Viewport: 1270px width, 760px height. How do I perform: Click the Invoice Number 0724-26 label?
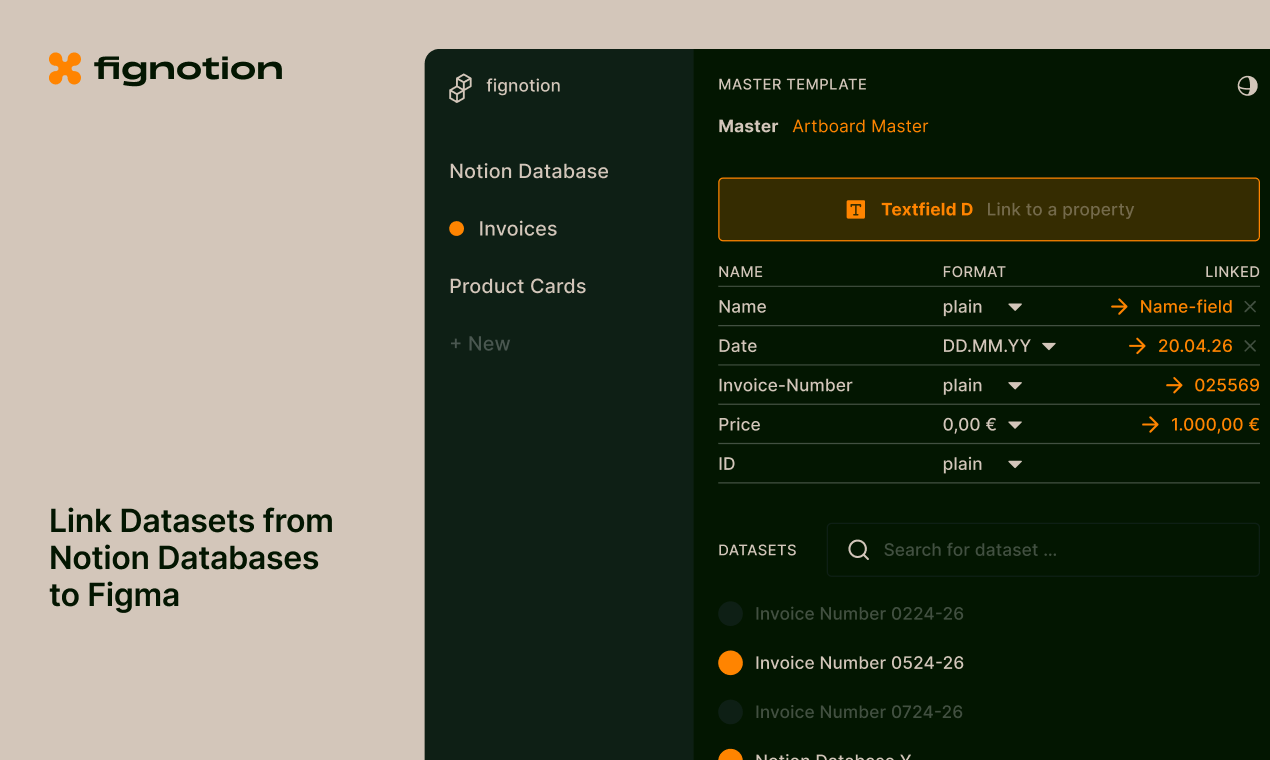coord(859,712)
